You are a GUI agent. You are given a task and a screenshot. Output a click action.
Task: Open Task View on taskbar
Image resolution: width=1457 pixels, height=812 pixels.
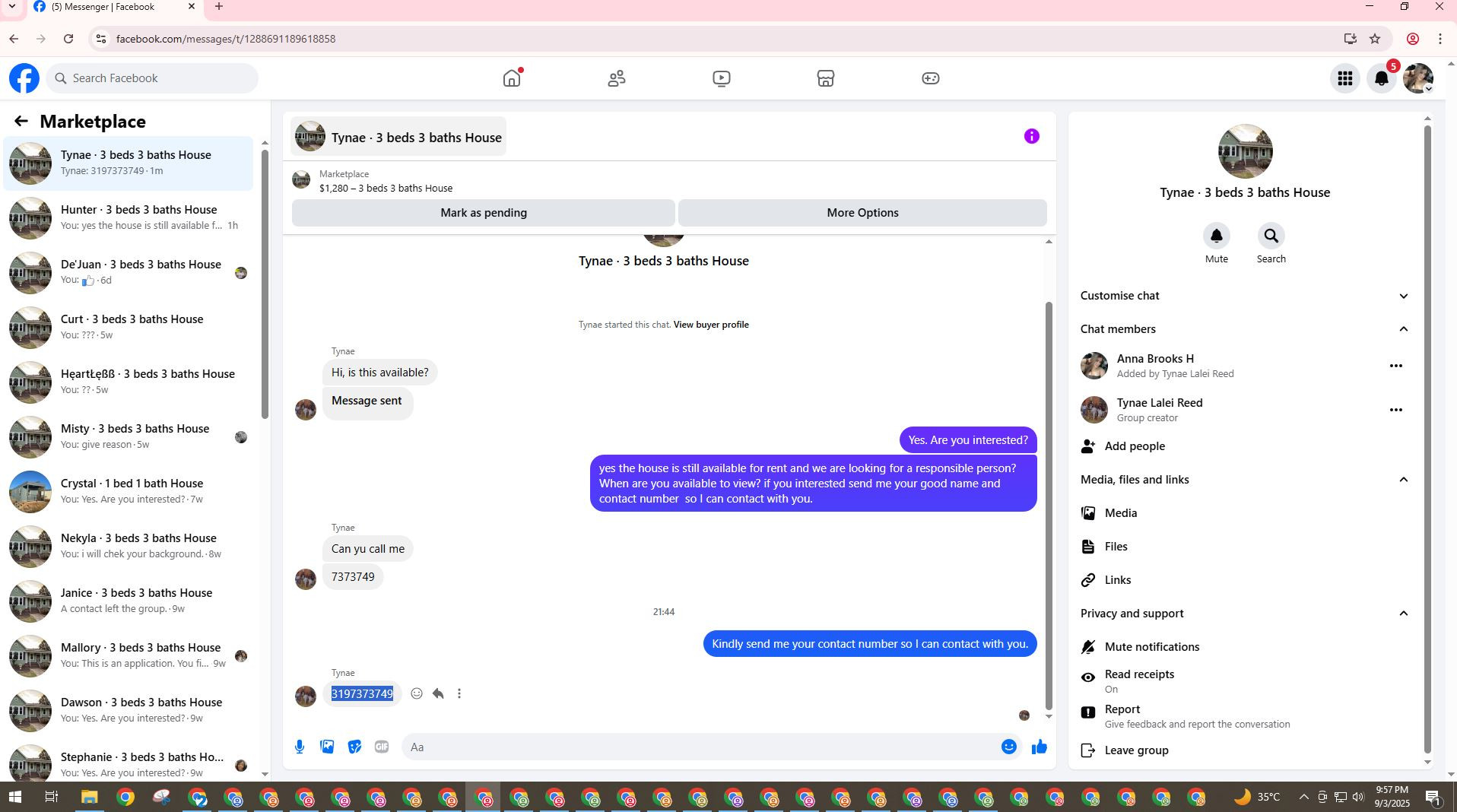pyautogui.click(x=52, y=798)
